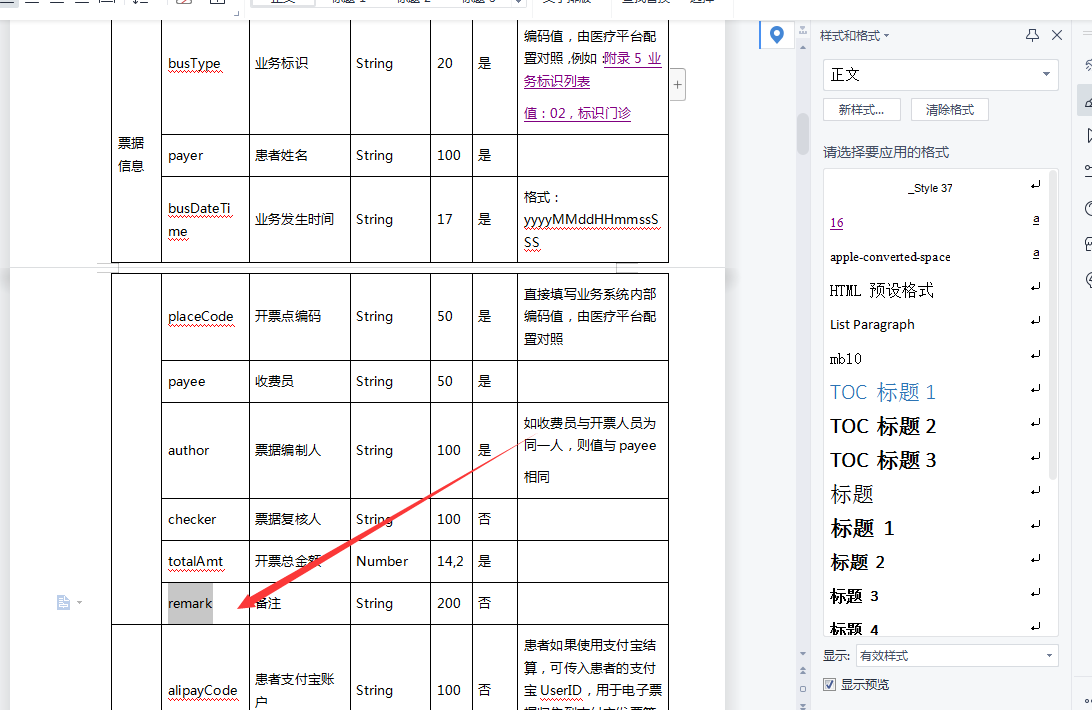Apply the TOC 标题 2 style
Viewport: 1092px width, 710px height.
coord(935,426)
